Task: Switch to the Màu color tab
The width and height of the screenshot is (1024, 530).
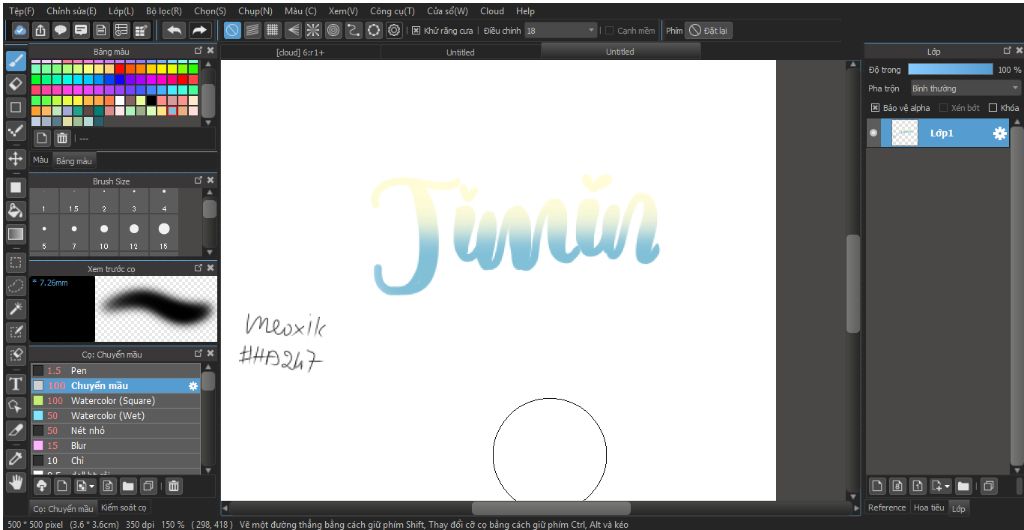Action: click(41, 160)
